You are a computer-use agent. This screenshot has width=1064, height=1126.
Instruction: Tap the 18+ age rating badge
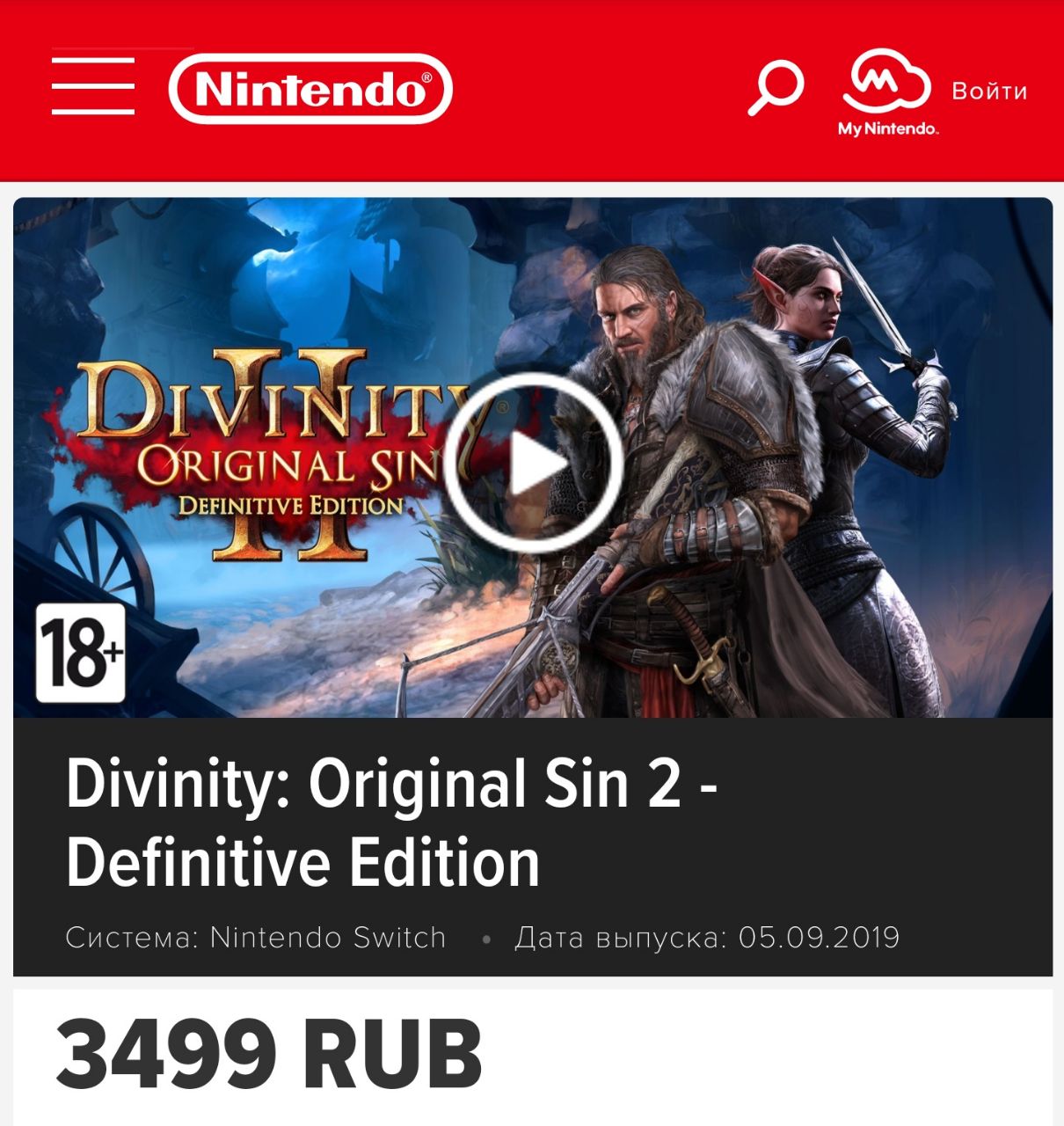[81, 652]
